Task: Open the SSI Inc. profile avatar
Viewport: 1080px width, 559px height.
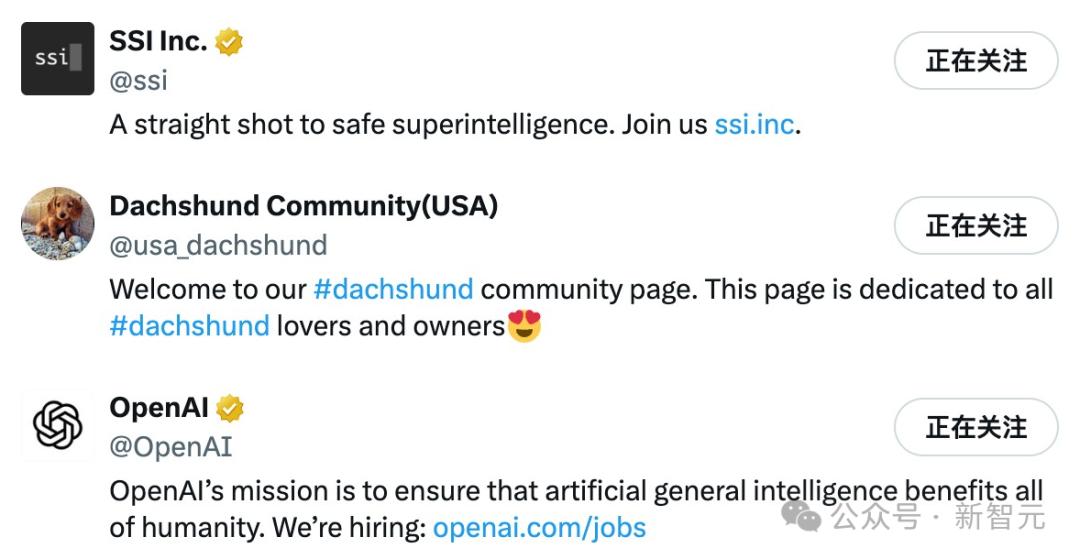Action: (57, 59)
